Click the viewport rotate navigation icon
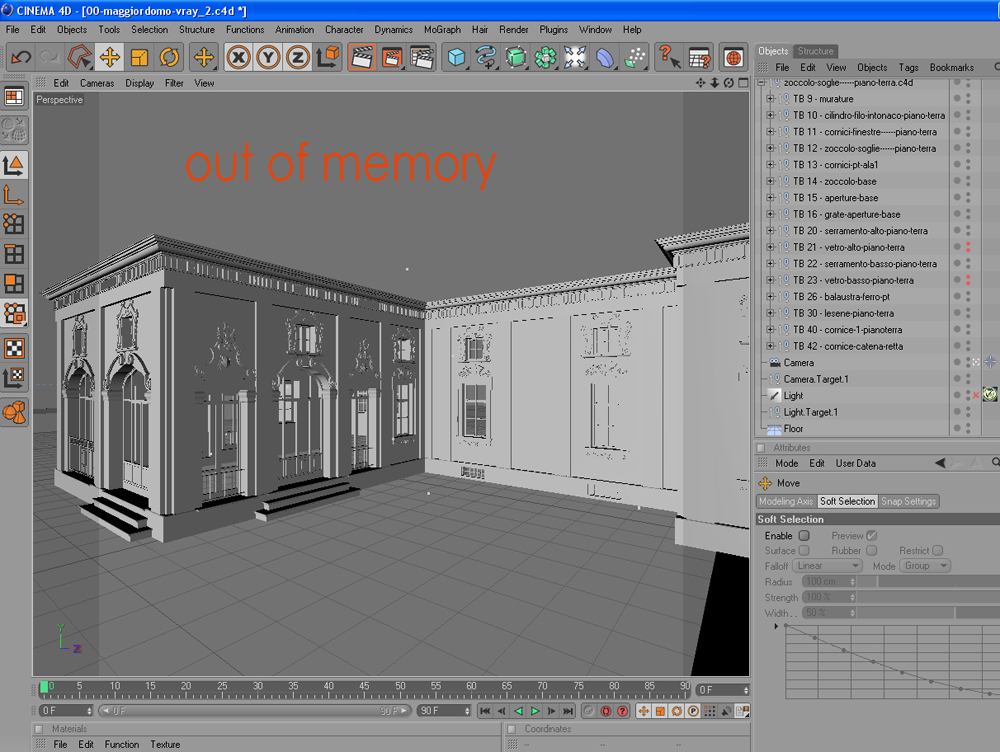Image resolution: width=1000 pixels, height=752 pixels. 728,83
